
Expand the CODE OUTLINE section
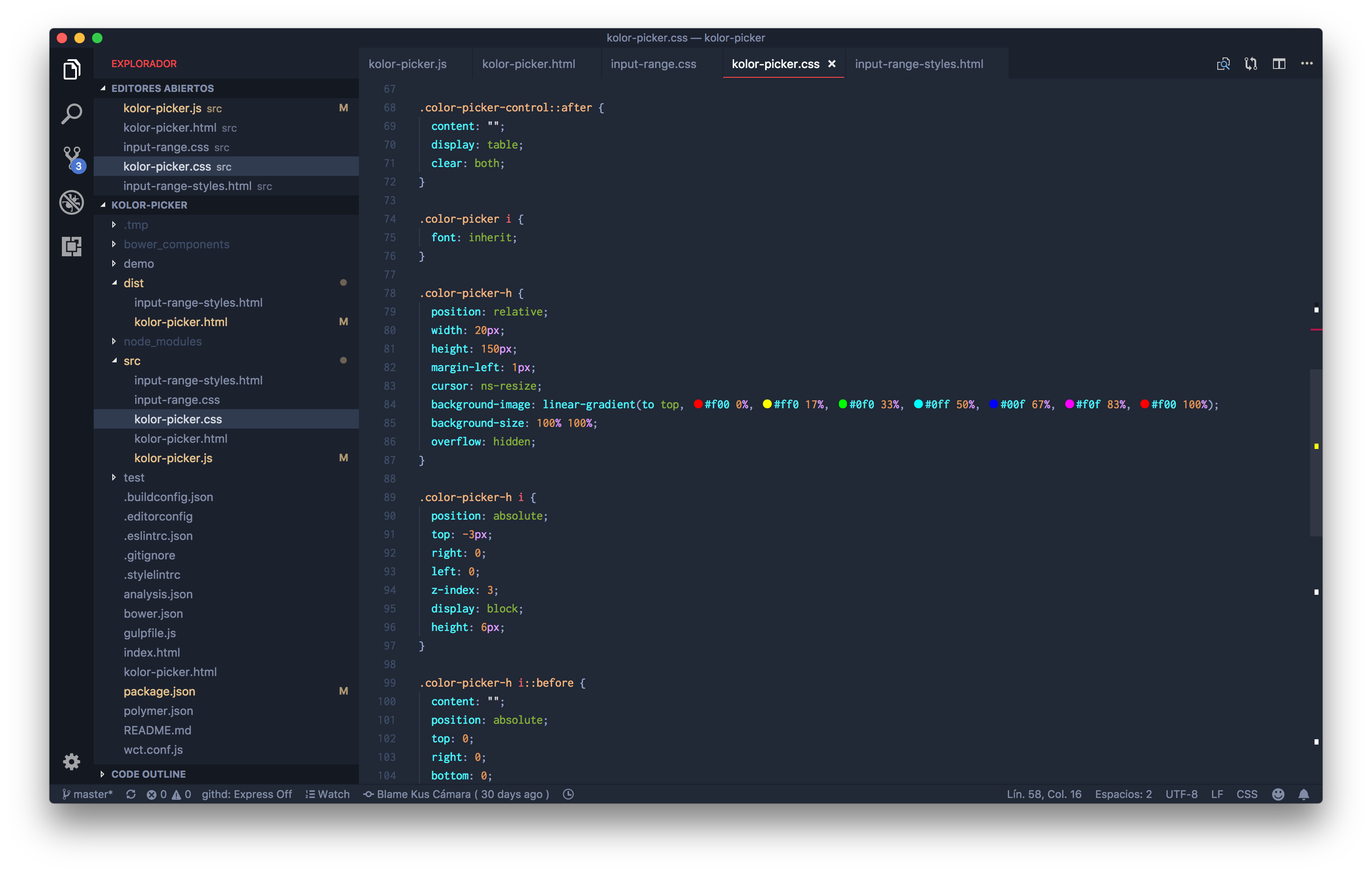pyautogui.click(x=148, y=774)
